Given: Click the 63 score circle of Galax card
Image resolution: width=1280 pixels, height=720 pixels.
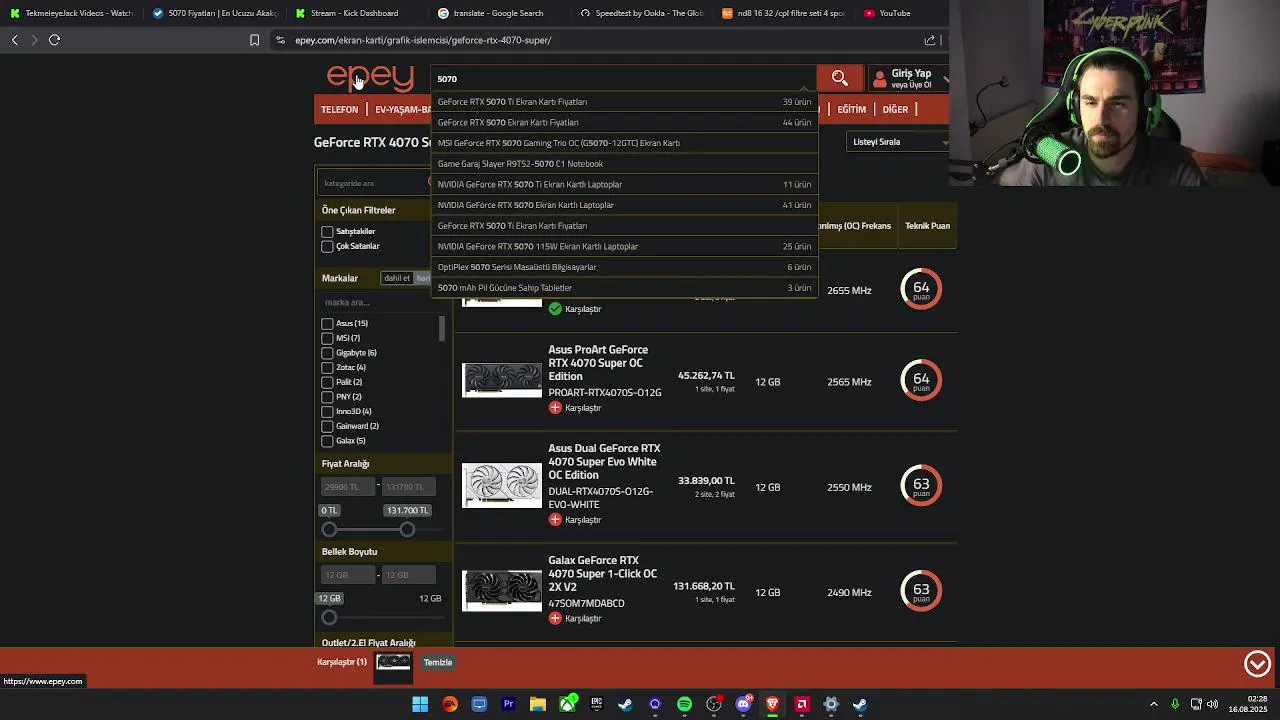Looking at the screenshot, I should pos(921,591).
